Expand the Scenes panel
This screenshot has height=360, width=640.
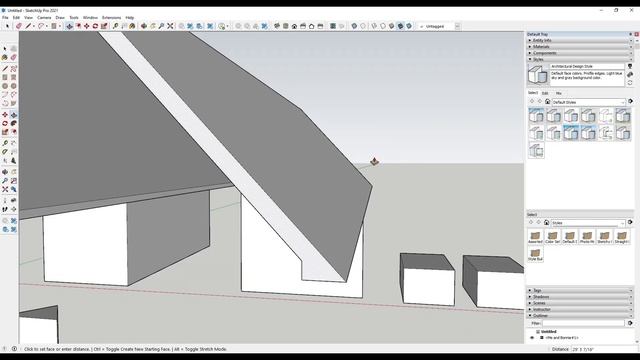click(580, 303)
